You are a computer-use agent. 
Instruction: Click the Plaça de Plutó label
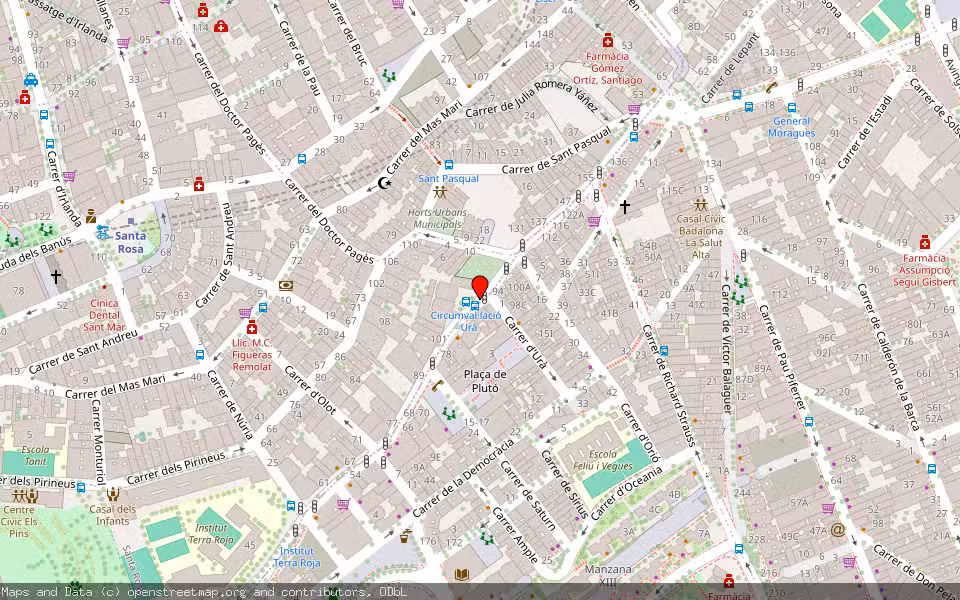click(x=485, y=381)
